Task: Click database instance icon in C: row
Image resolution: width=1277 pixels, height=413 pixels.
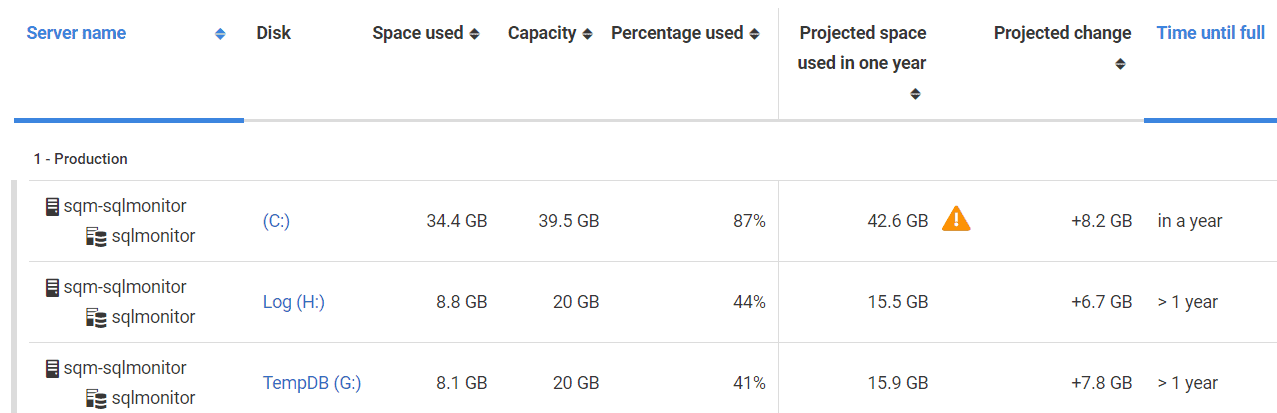Action: (x=96, y=236)
